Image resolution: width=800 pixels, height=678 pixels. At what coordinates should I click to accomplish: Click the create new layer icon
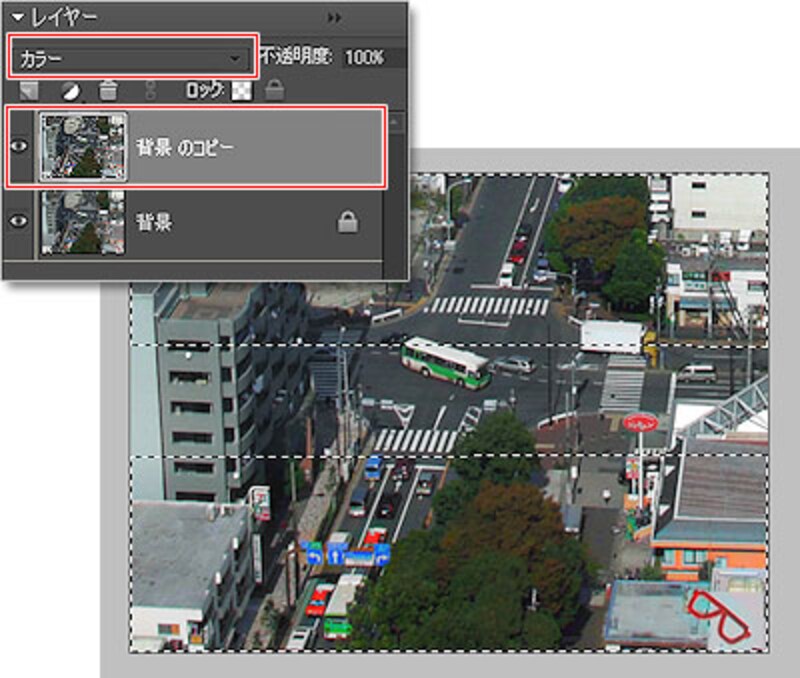31,91
